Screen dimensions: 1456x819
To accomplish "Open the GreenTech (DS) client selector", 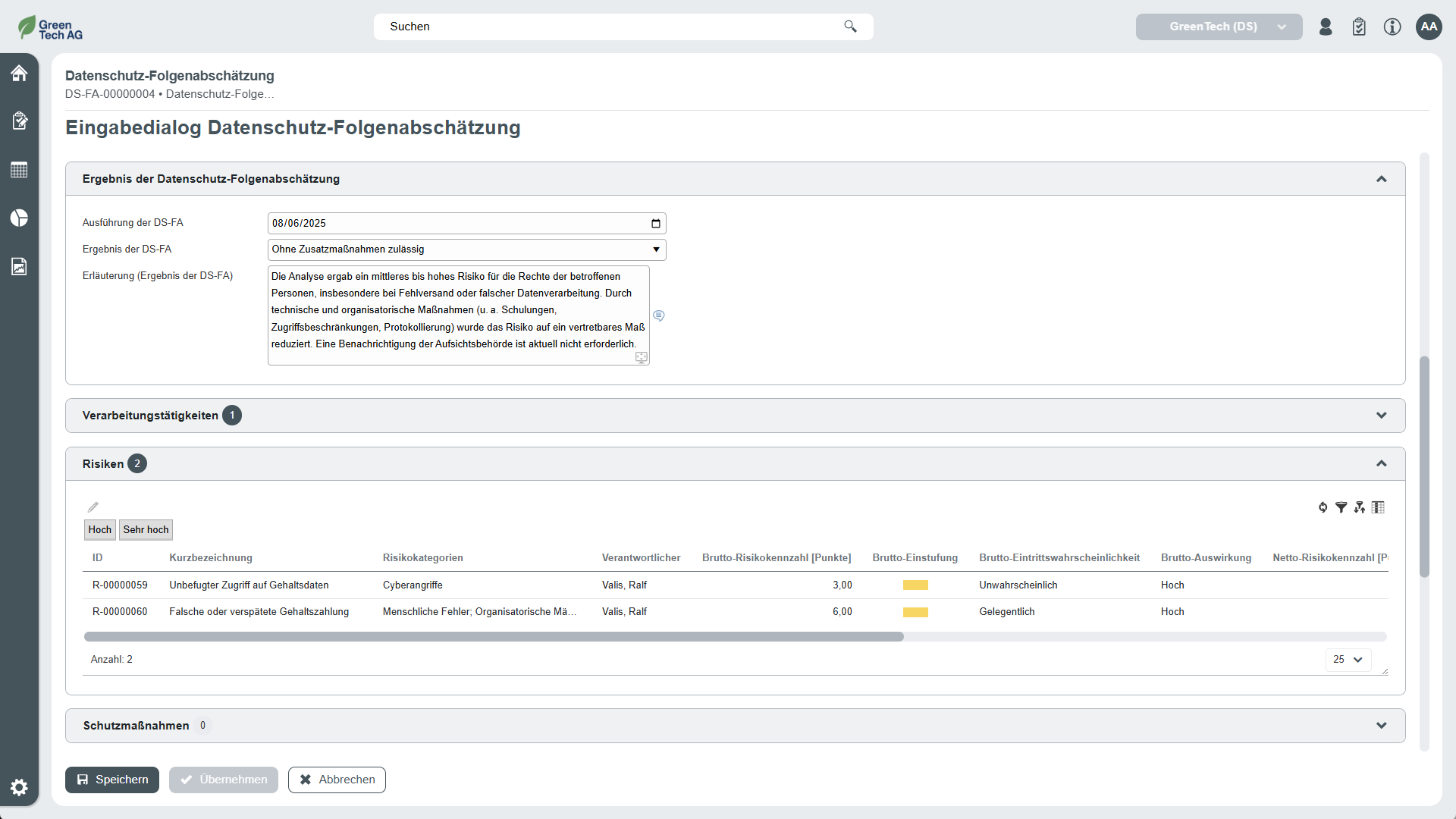I will coord(1219,27).
